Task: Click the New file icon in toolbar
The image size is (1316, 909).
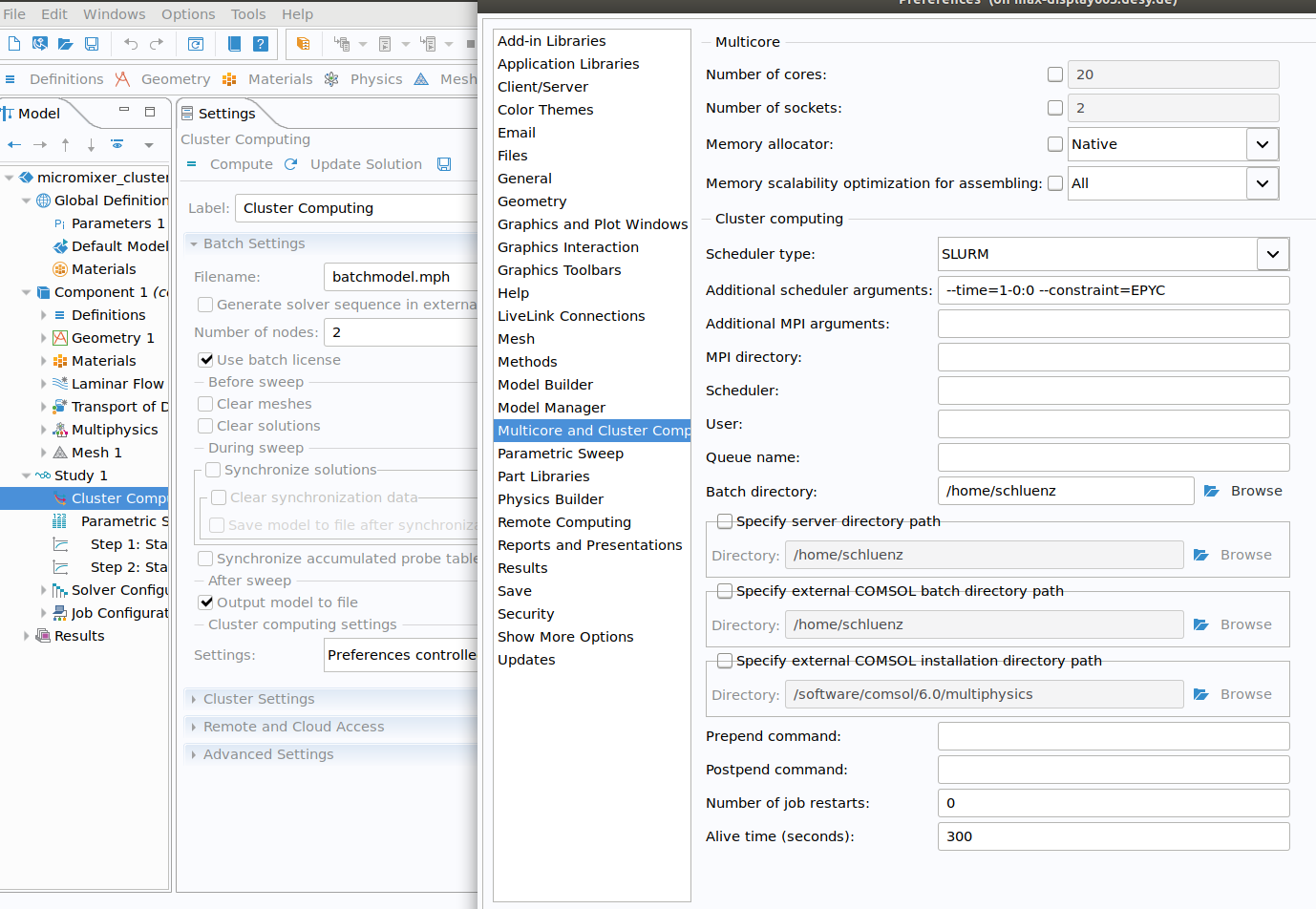Action: tap(14, 44)
